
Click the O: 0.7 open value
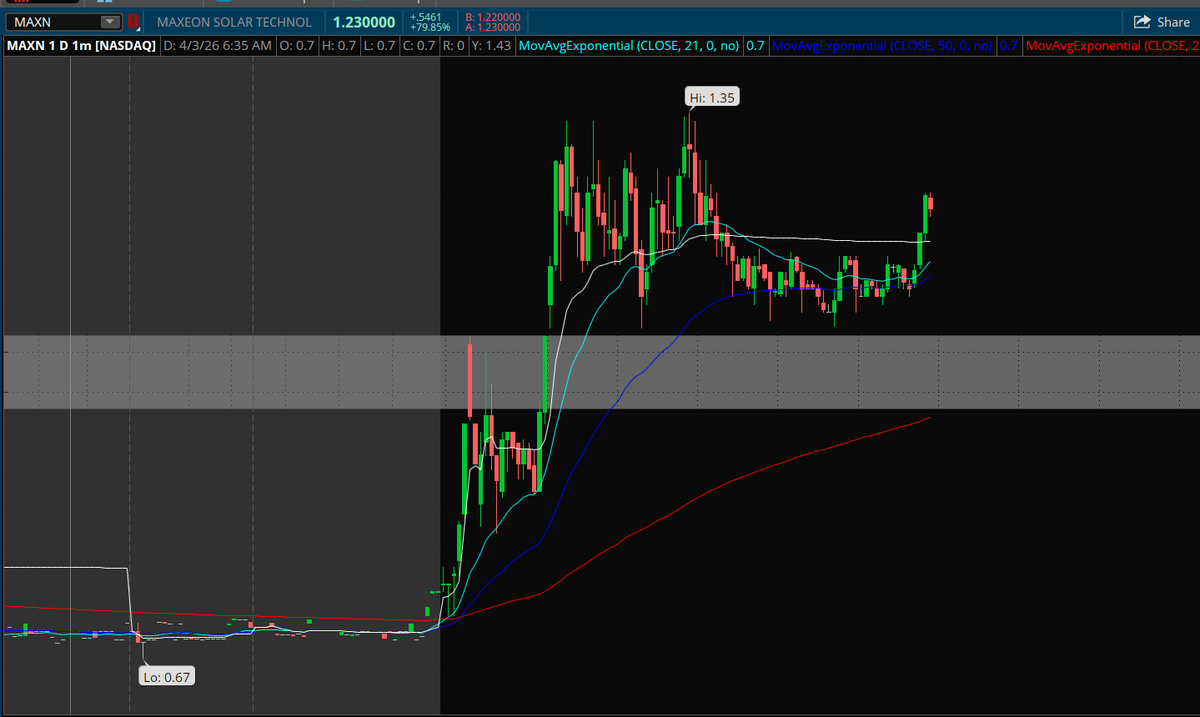pos(296,46)
